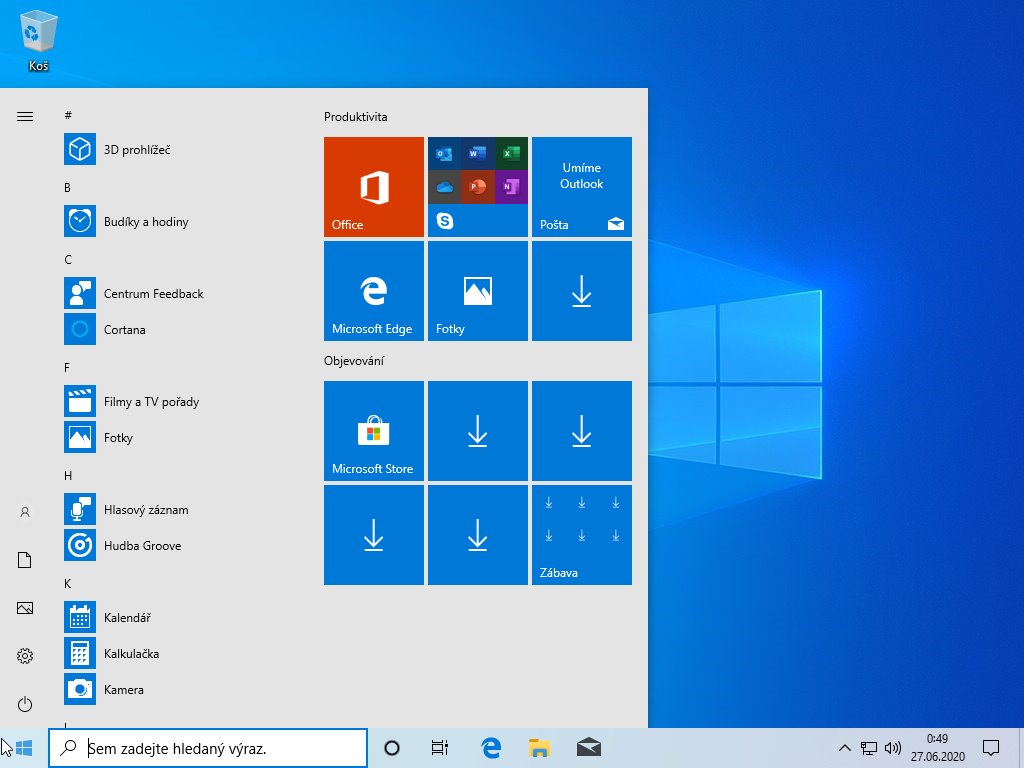Click the download tile next to Fotky tile
The image size is (1024, 768).
point(582,291)
